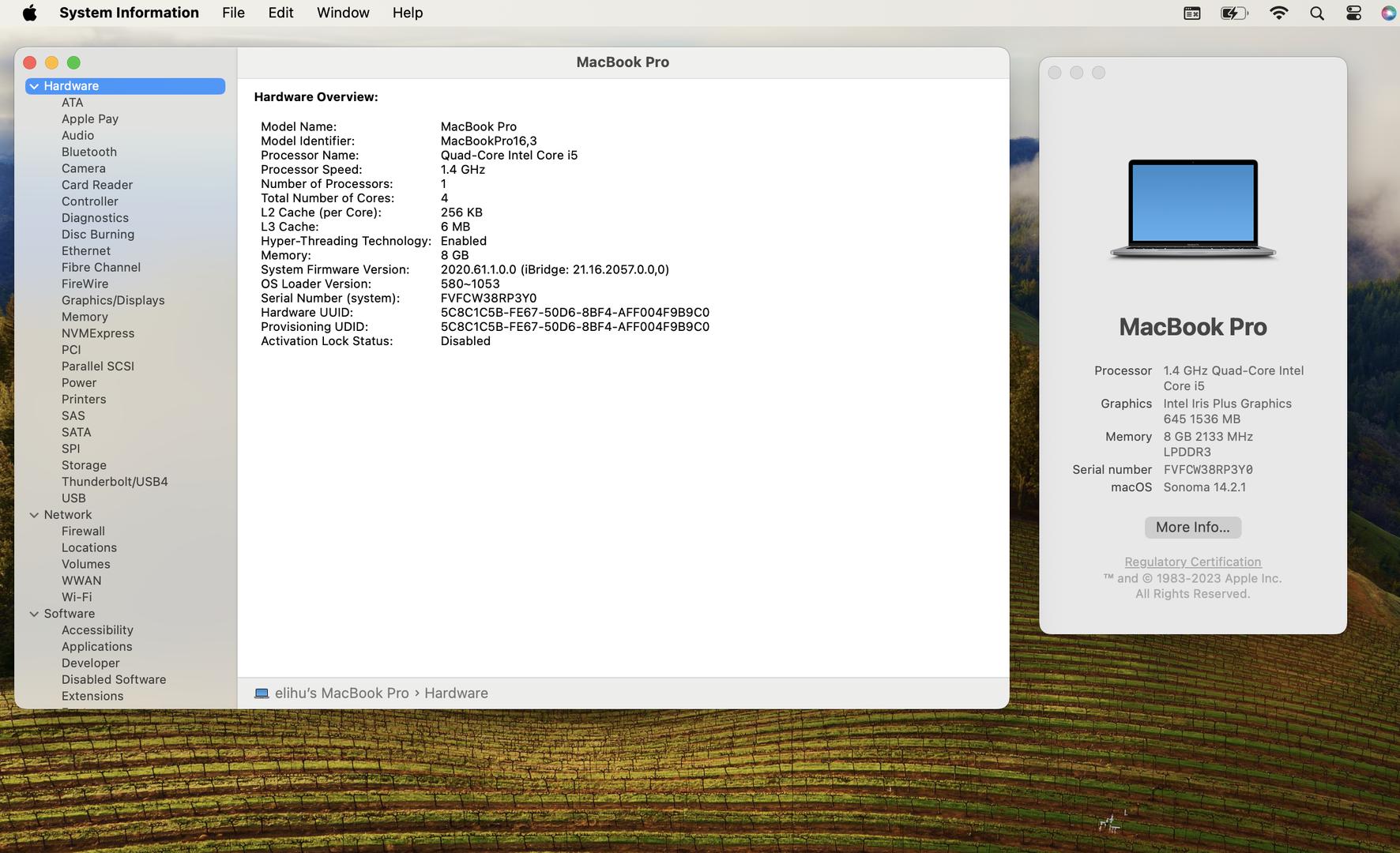
Task: Open the Regulatory Certification link
Action: pos(1193,562)
